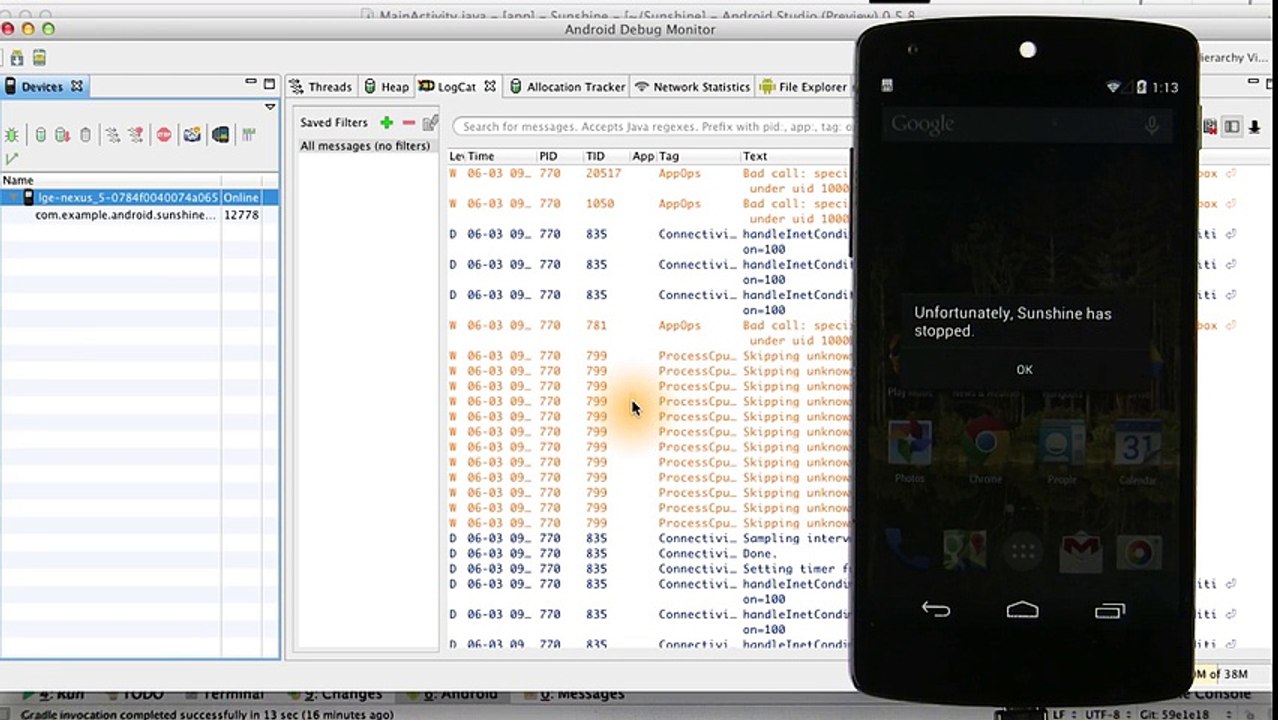Toggle Scroll Lock down-arrow icon in LogCat
The height and width of the screenshot is (720, 1278).
pos(1254,126)
